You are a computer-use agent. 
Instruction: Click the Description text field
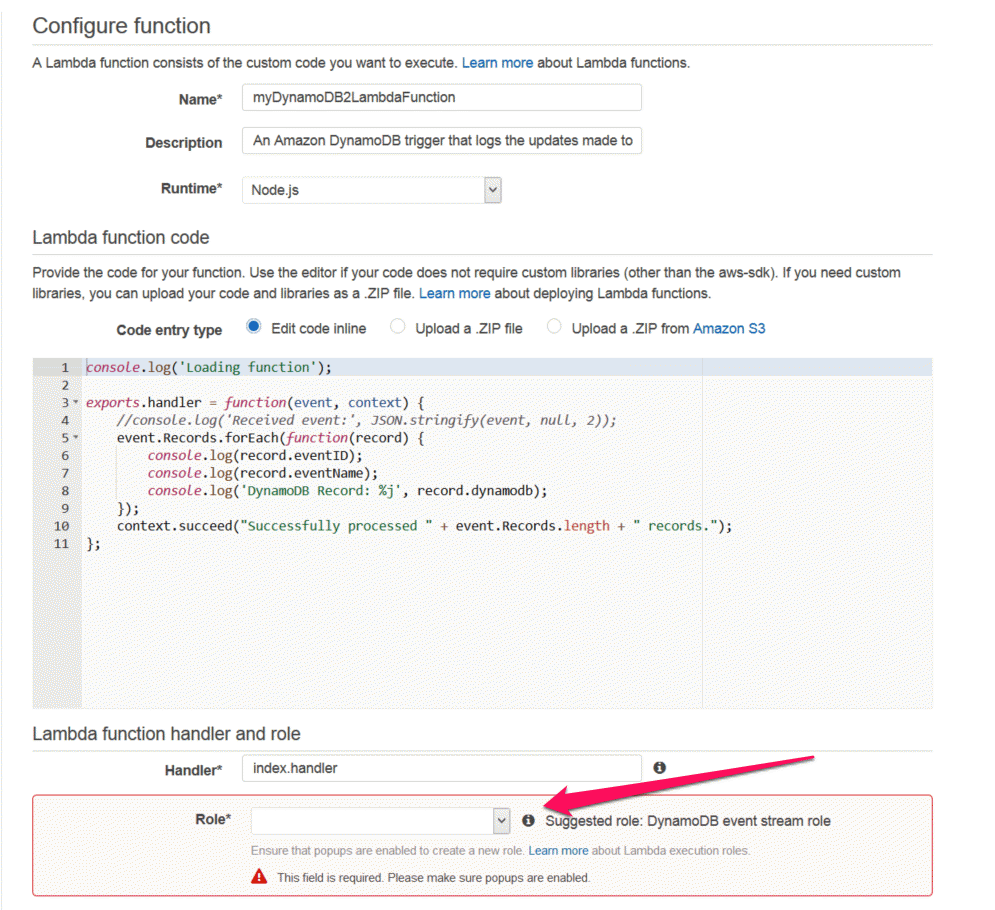tap(442, 140)
